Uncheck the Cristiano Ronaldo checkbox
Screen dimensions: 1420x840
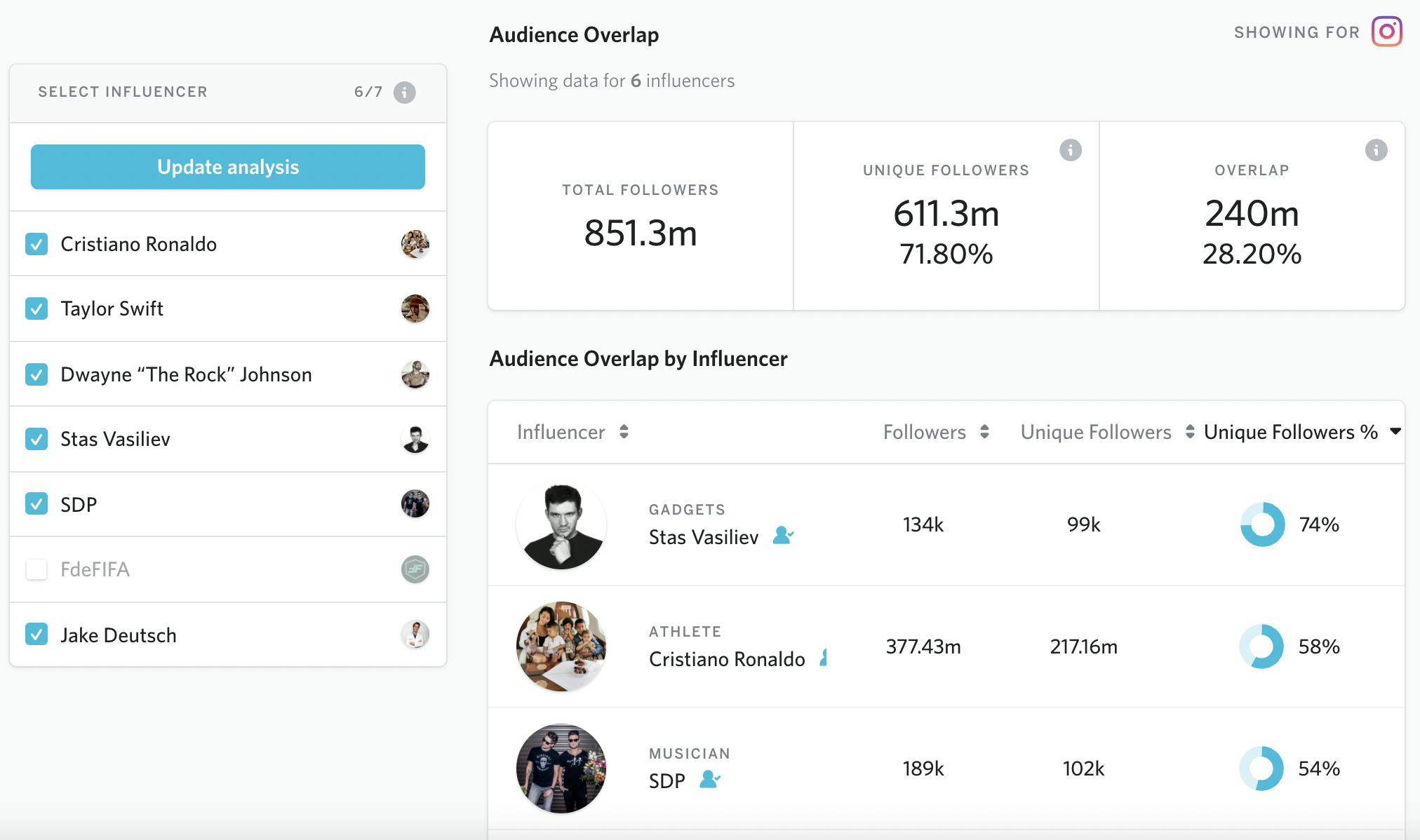pyautogui.click(x=36, y=244)
